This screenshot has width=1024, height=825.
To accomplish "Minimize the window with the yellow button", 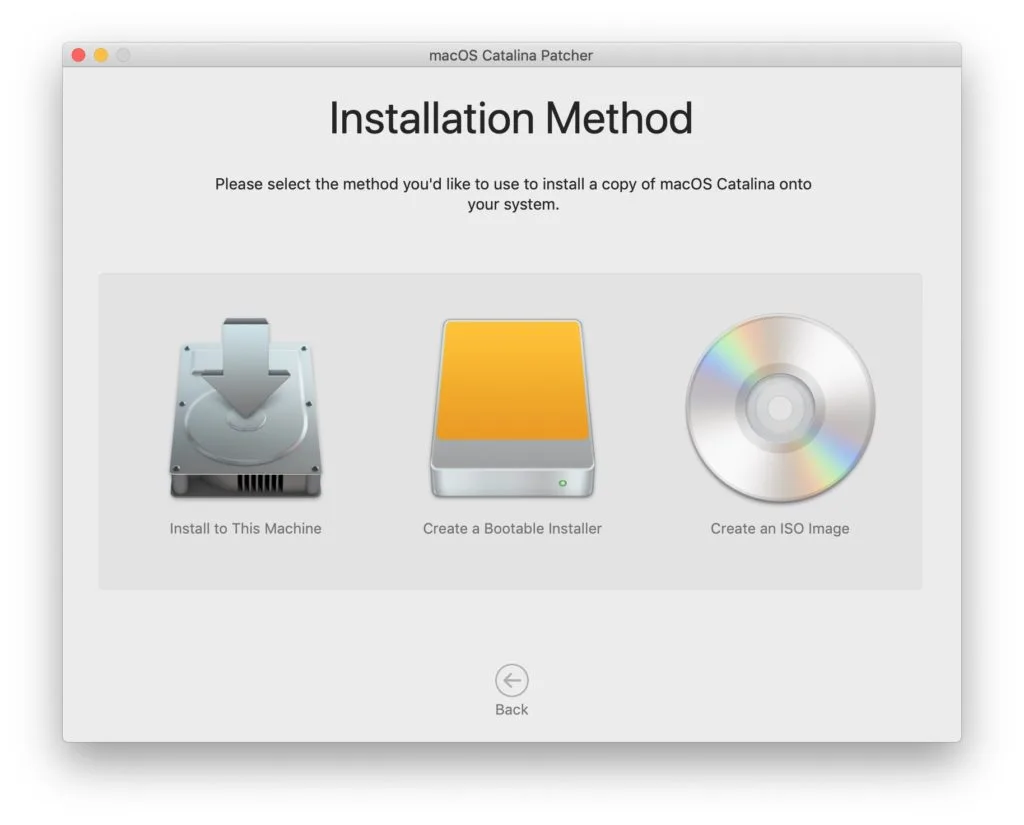I will pos(99,56).
